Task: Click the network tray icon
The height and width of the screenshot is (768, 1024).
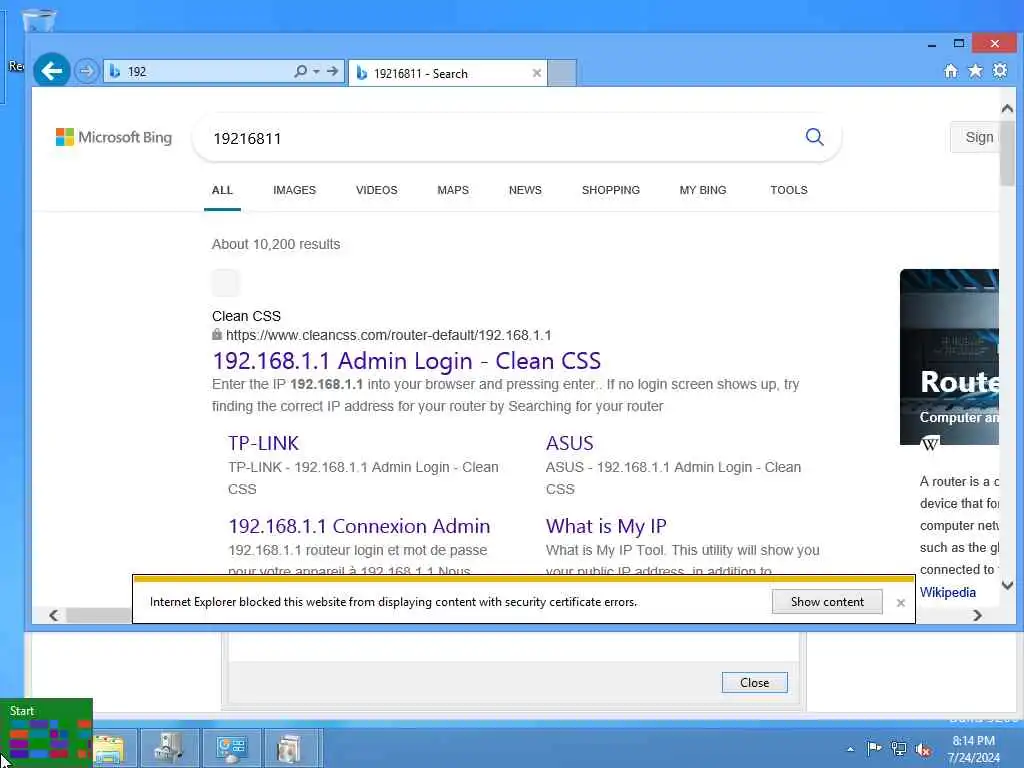Action: 899,749
